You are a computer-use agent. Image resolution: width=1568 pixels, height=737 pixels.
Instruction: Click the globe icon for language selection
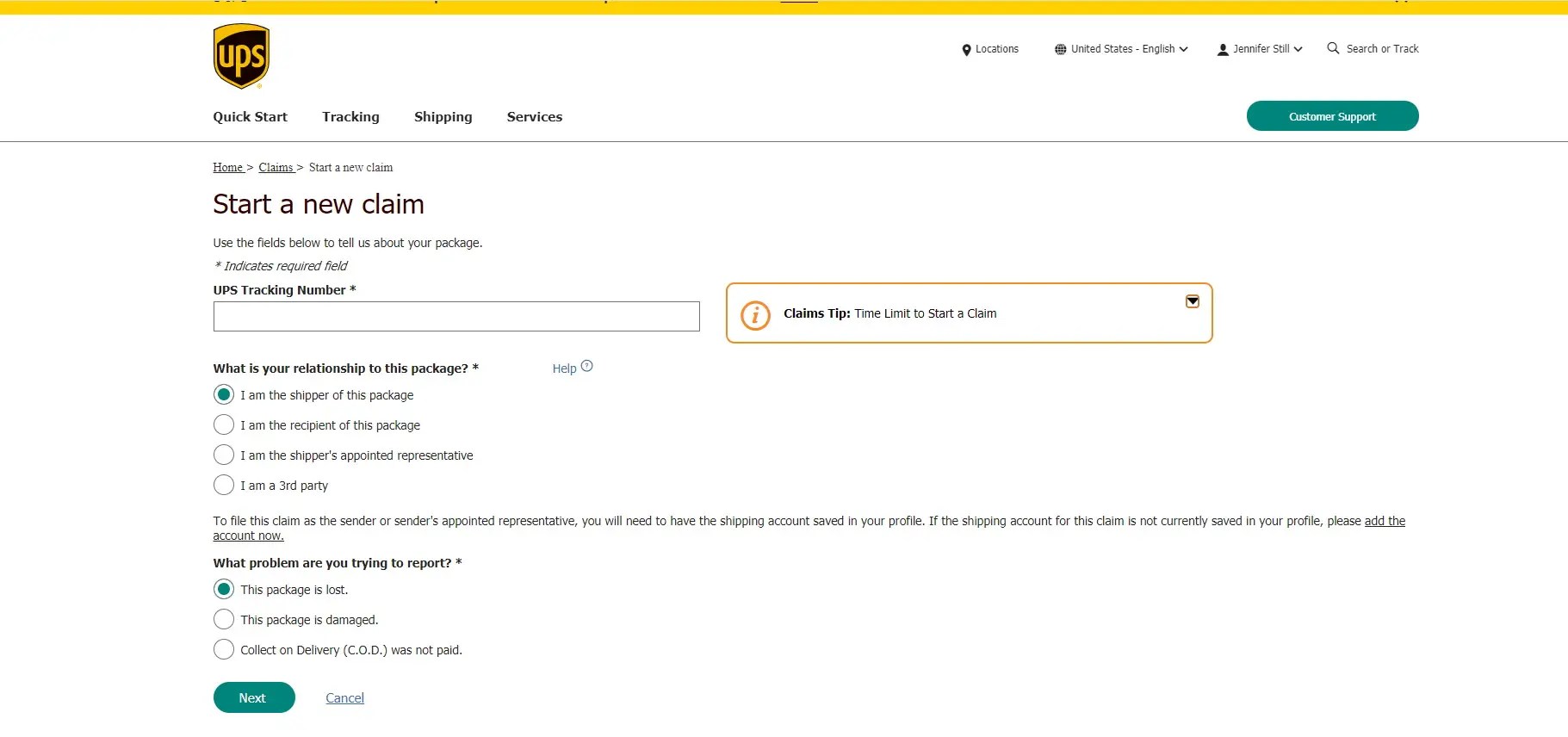pyautogui.click(x=1060, y=50)
